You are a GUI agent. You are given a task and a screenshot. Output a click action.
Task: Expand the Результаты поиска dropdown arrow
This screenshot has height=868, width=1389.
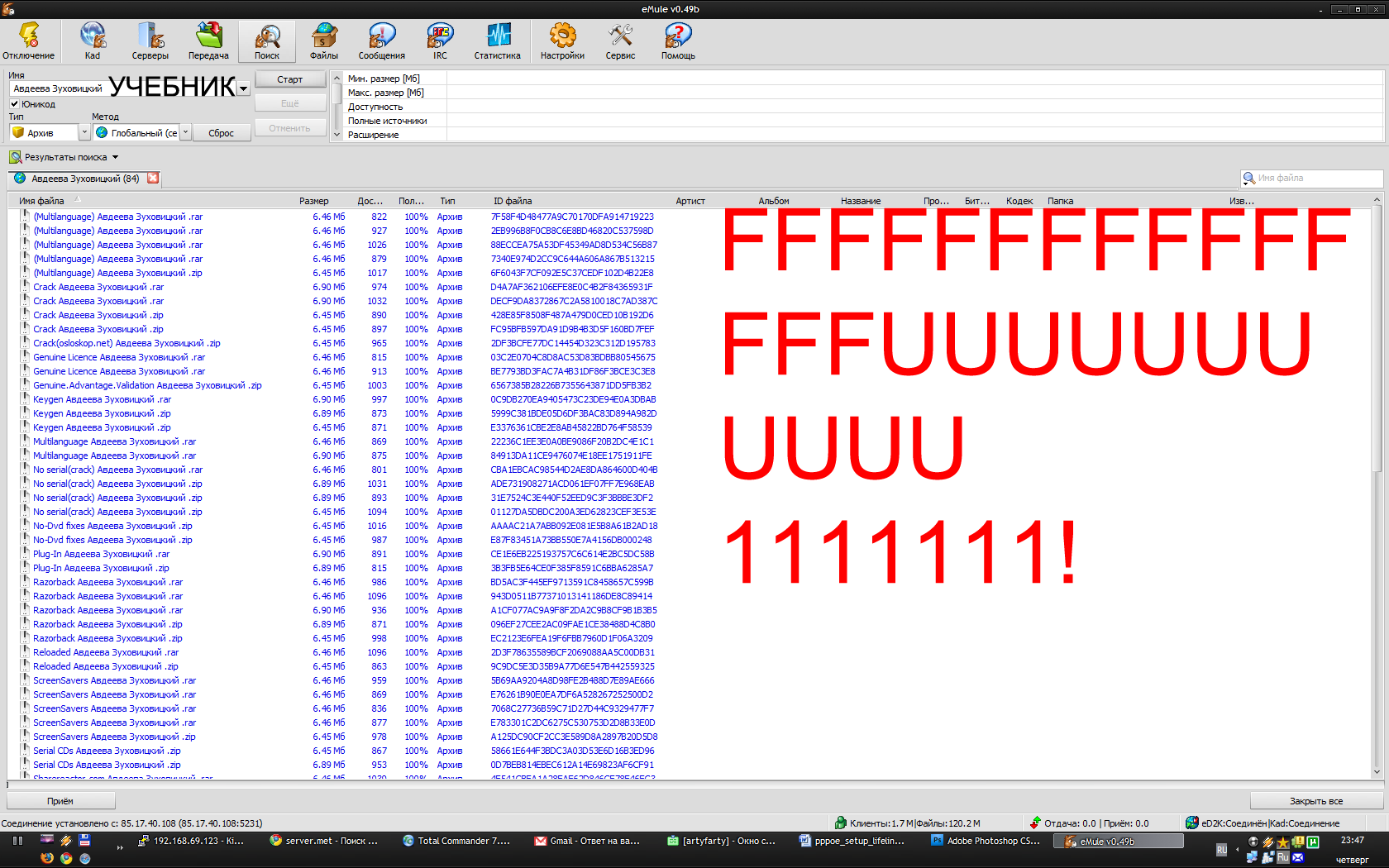click(115, 157)
